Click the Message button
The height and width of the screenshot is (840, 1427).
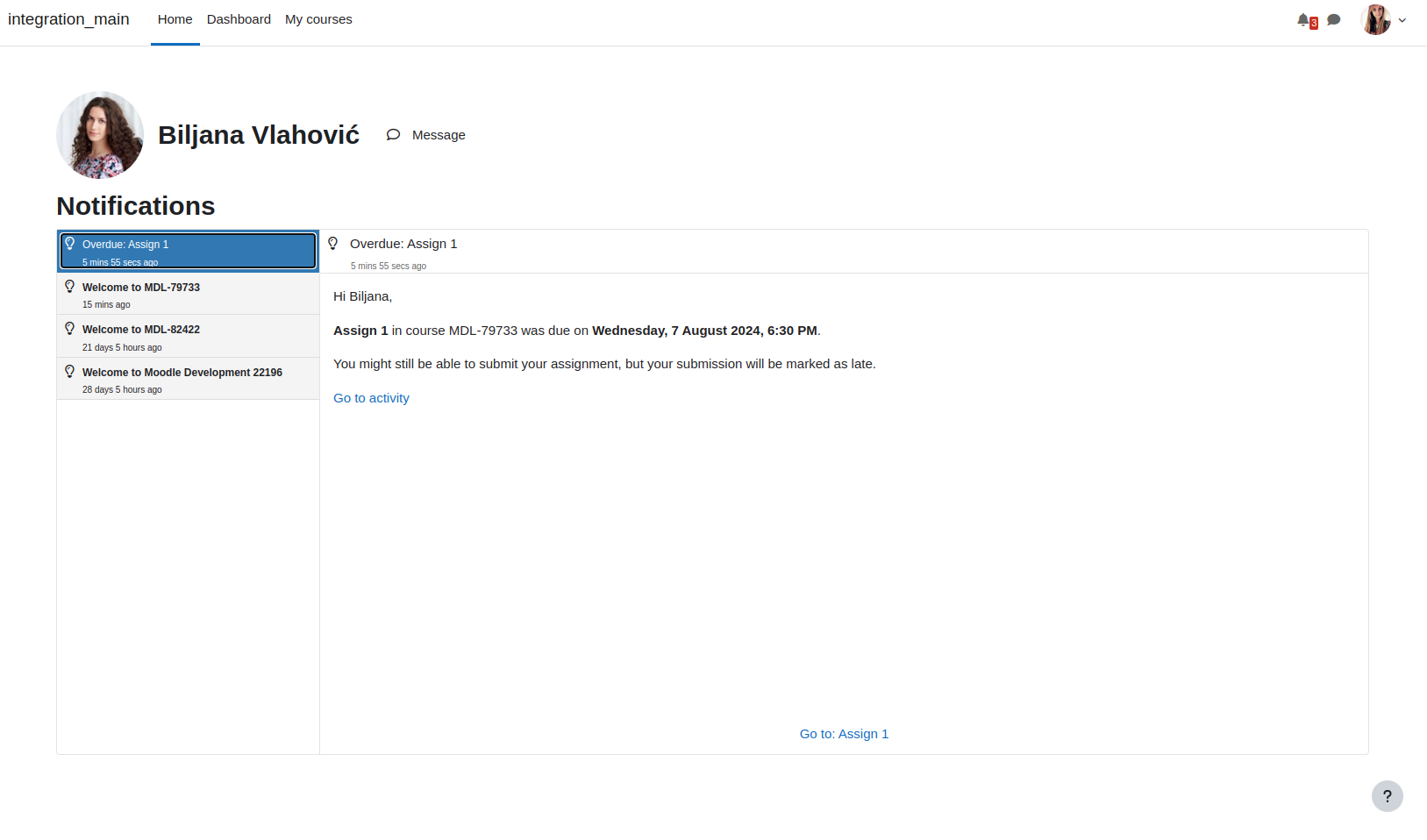point(426,135)
